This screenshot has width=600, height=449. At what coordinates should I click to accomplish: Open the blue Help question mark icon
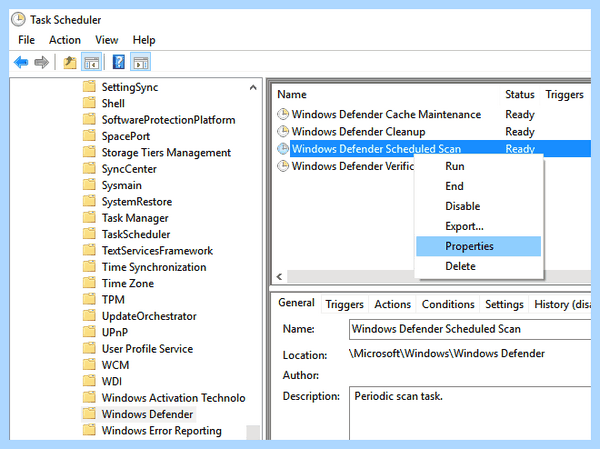pyautogui.click(x=119, y=62)
